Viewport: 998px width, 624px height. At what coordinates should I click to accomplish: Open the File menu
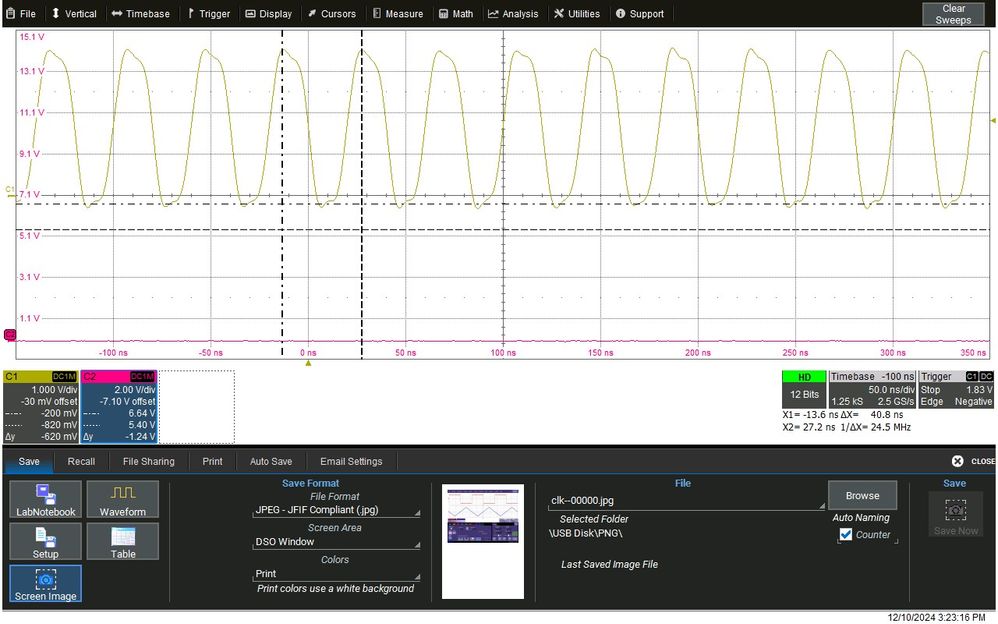coord(21,13)
